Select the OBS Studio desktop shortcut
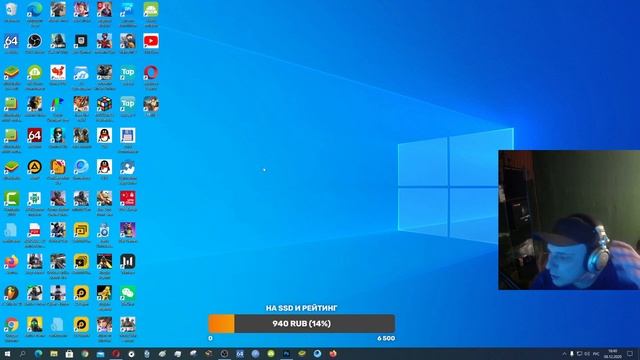Image resolution: width=640 pixels, height=360 pixels. point(35,41)
